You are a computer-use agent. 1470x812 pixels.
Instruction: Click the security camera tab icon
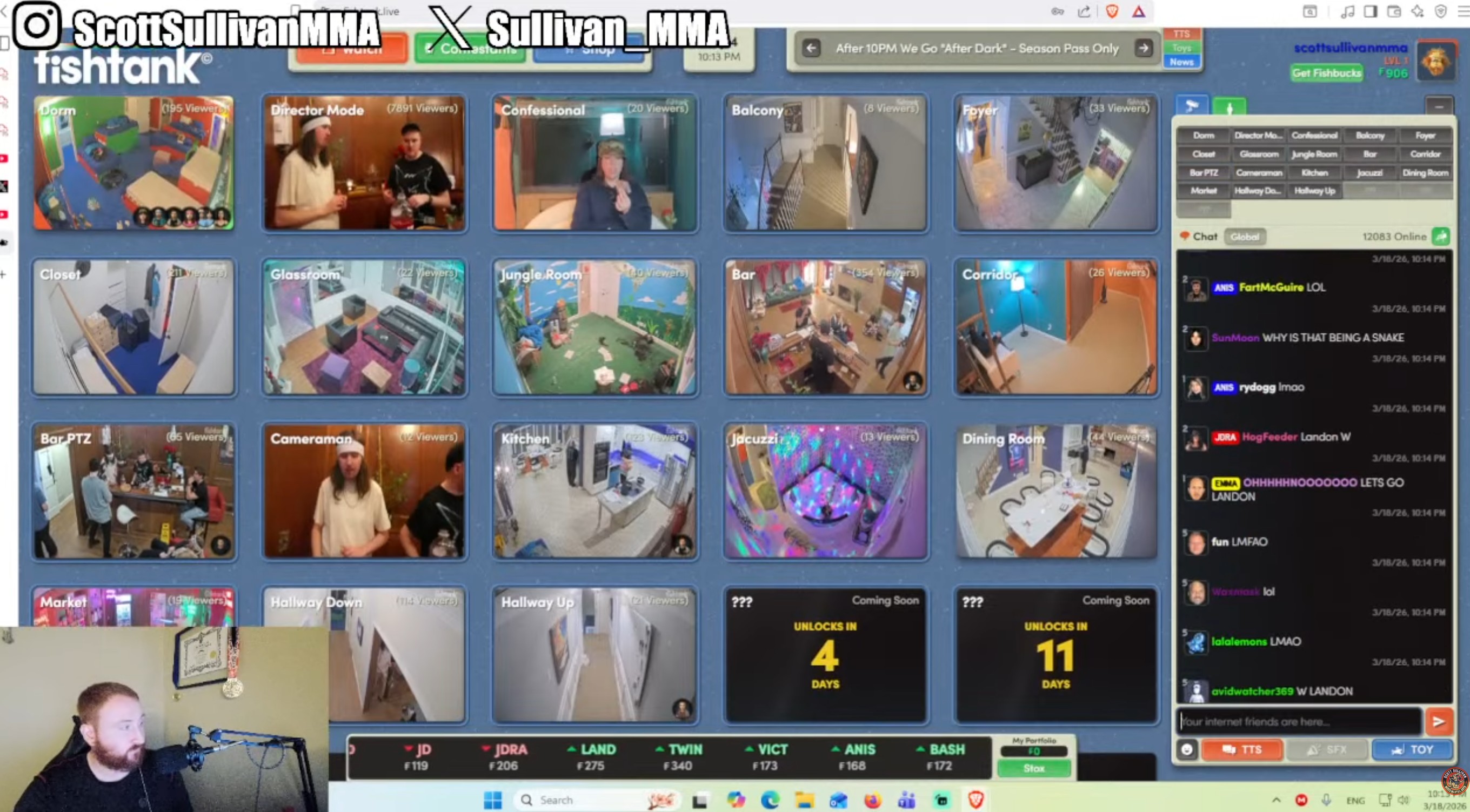point(1192,105)
